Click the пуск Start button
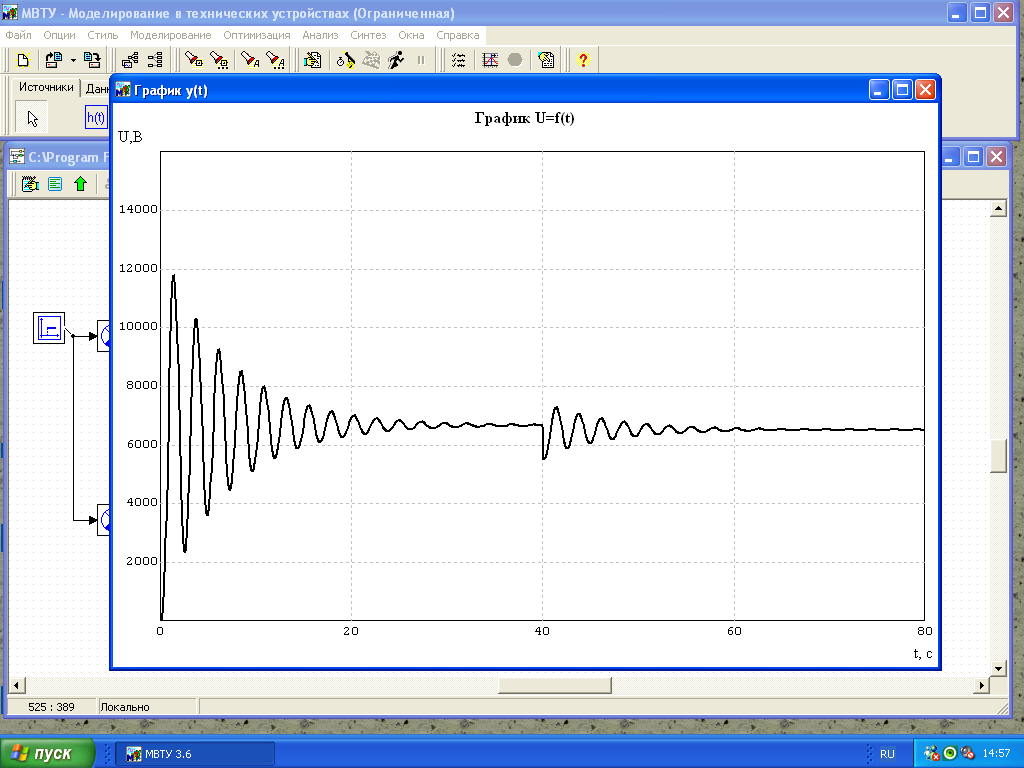The width and height of the screenshot is (1024, 768). click(x=48, y=753)
